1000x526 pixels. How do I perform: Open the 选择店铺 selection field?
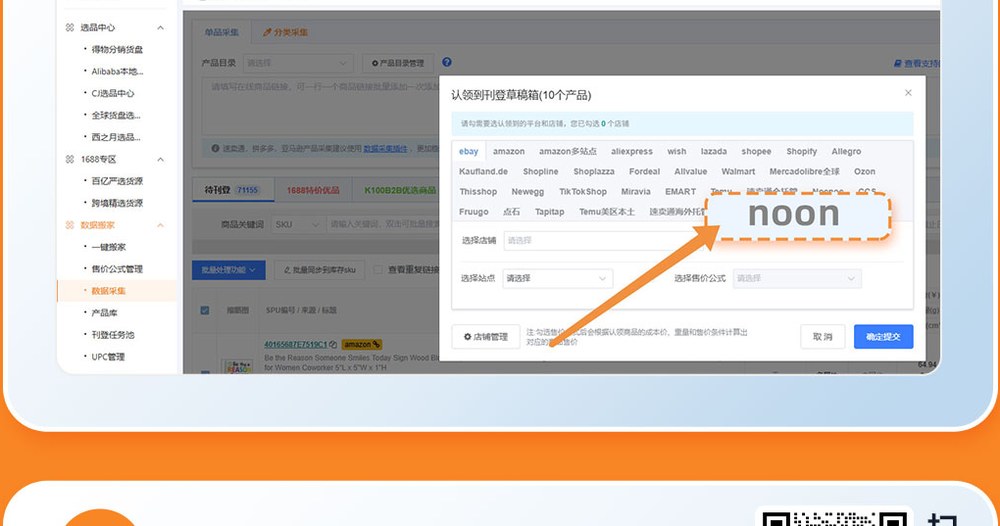tap(603, 240)
